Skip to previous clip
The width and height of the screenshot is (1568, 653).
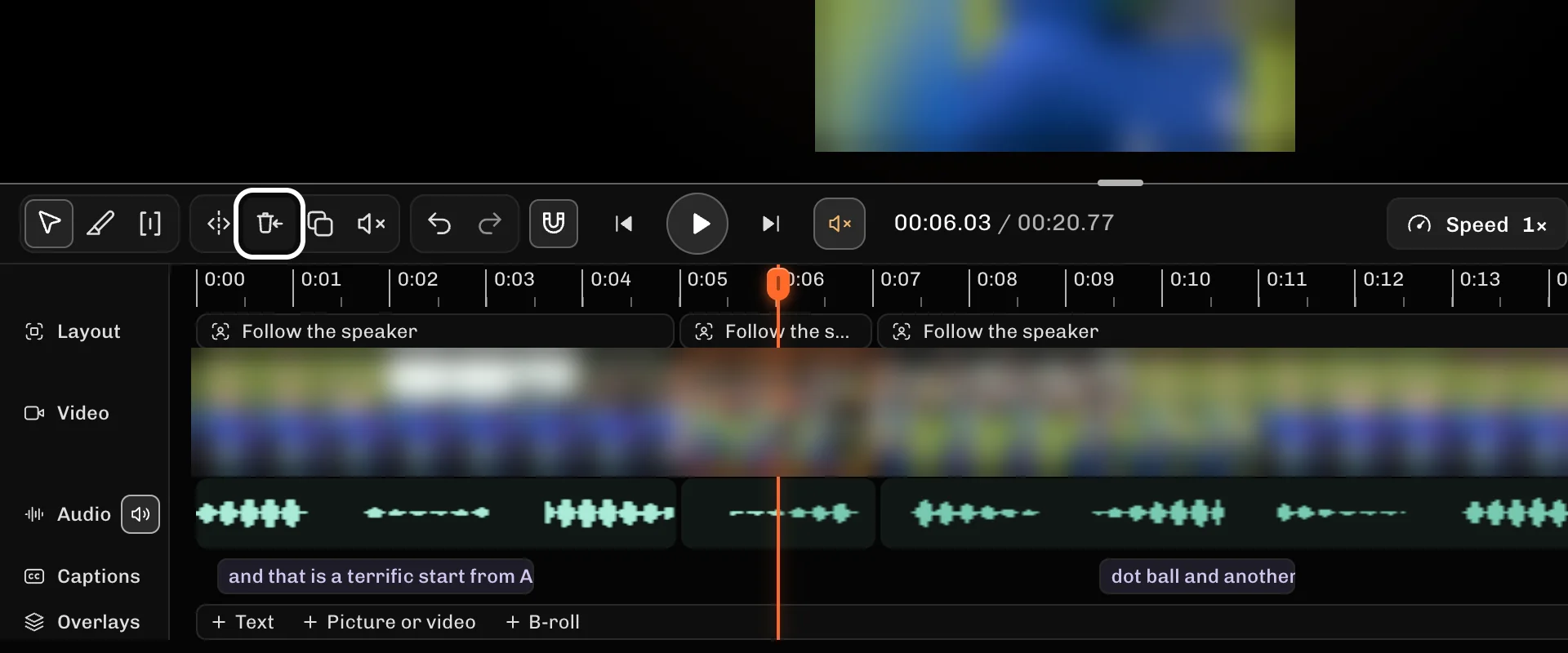click(624, 224)
